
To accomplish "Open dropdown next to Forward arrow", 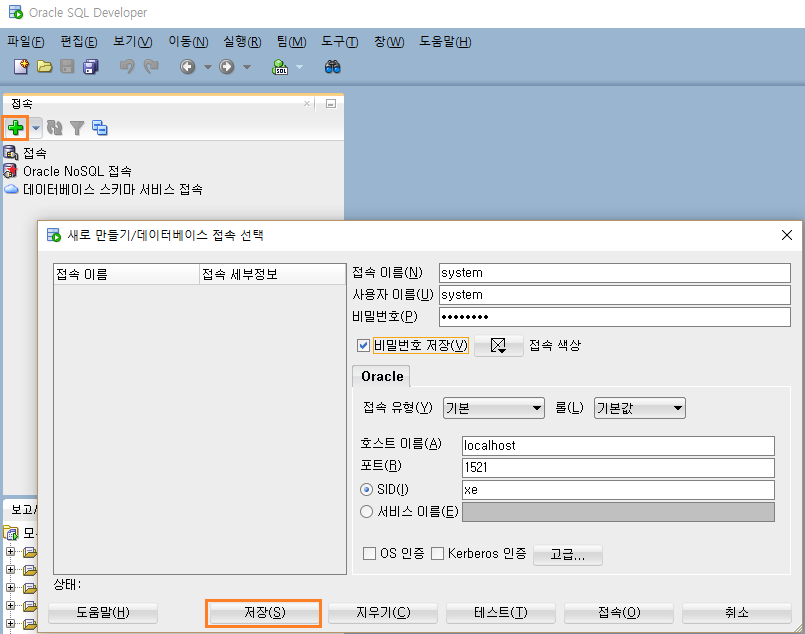I will [x=247, y=67].
